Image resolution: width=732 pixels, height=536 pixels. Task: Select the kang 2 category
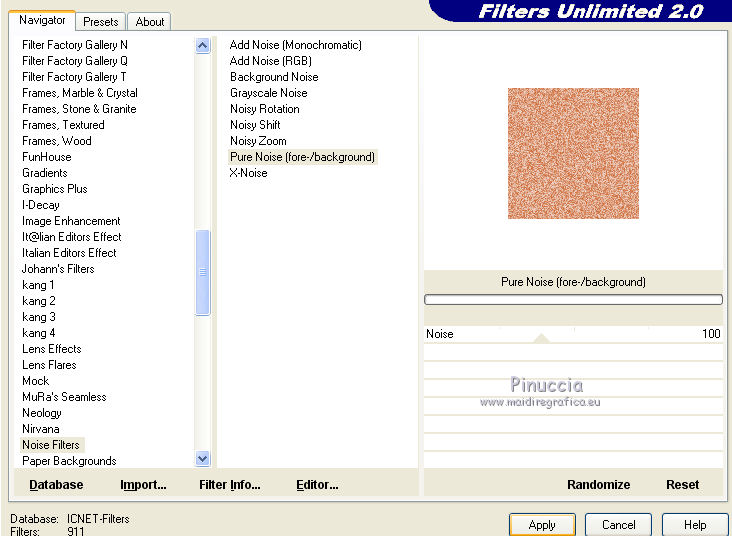[x=38, y=301]
